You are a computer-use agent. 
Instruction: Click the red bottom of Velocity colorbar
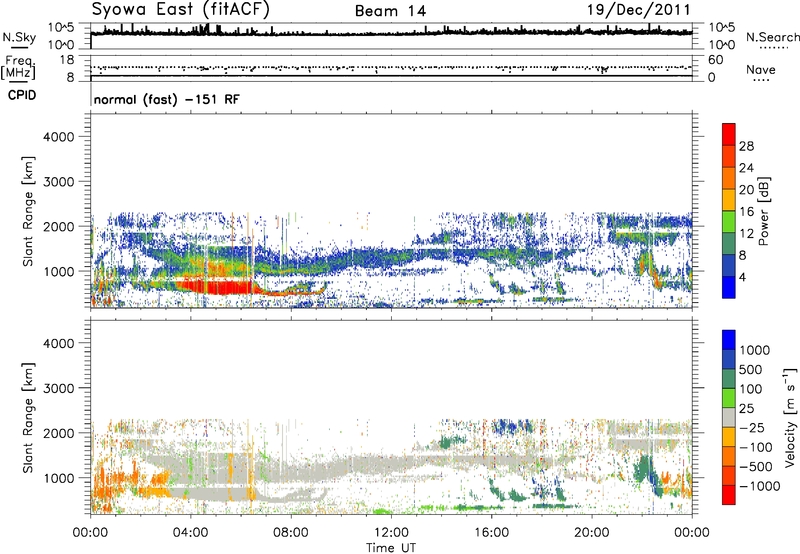click(x=729, y=495)
